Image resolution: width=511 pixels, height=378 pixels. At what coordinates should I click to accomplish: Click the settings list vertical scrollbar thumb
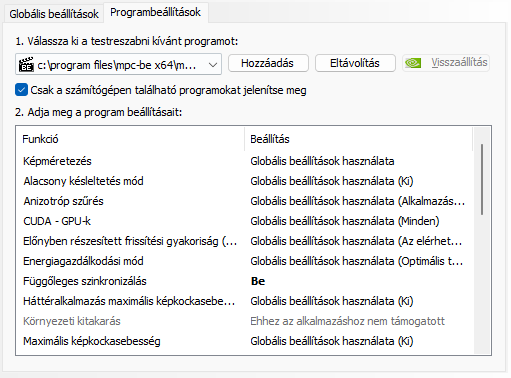tap(482, 179)
